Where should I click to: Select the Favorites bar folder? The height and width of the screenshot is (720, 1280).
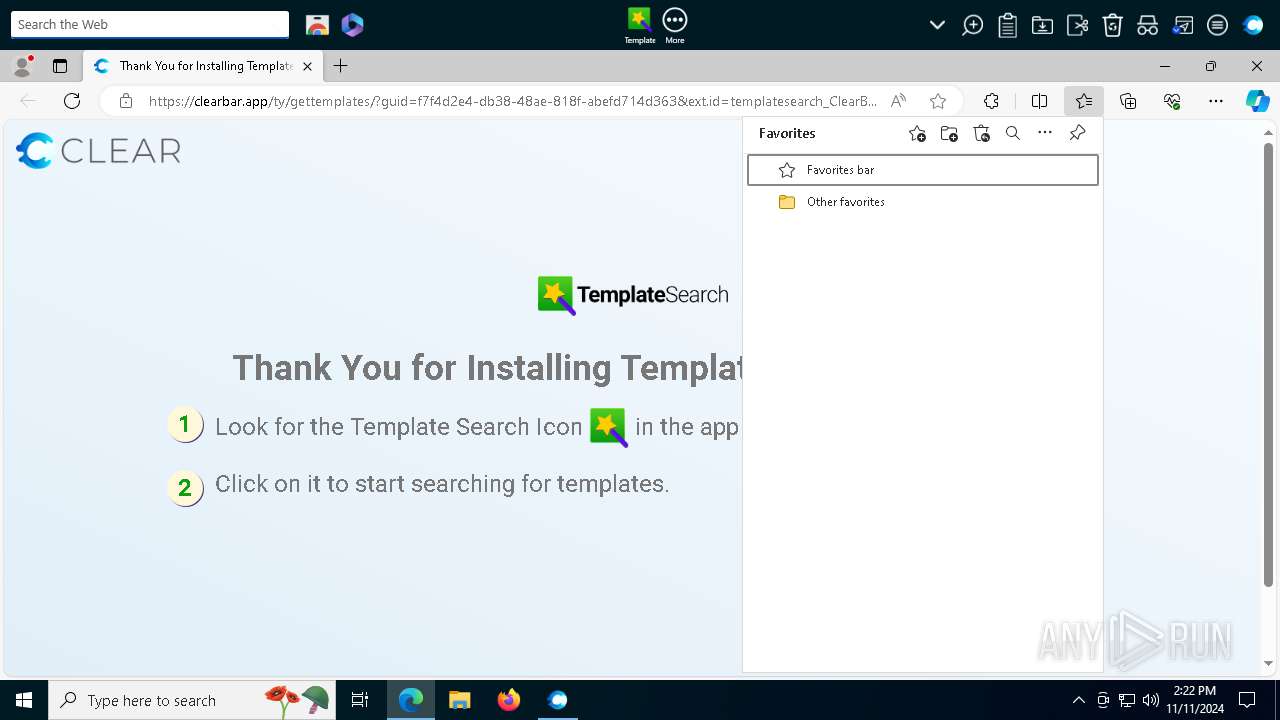click(x=923, y=170)
